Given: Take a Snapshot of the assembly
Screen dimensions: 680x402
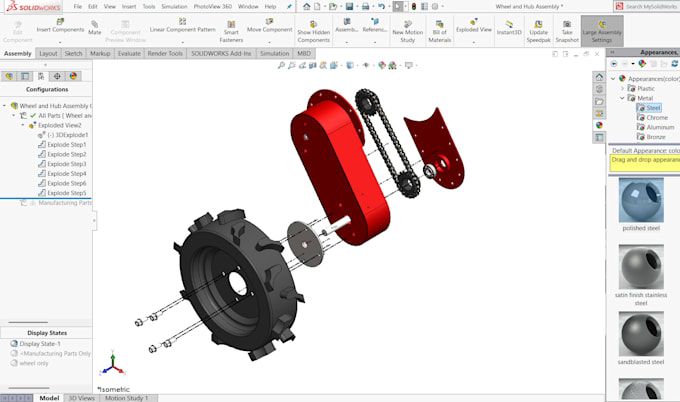Looking at the screenshot, I should click(x=567, y=32).
